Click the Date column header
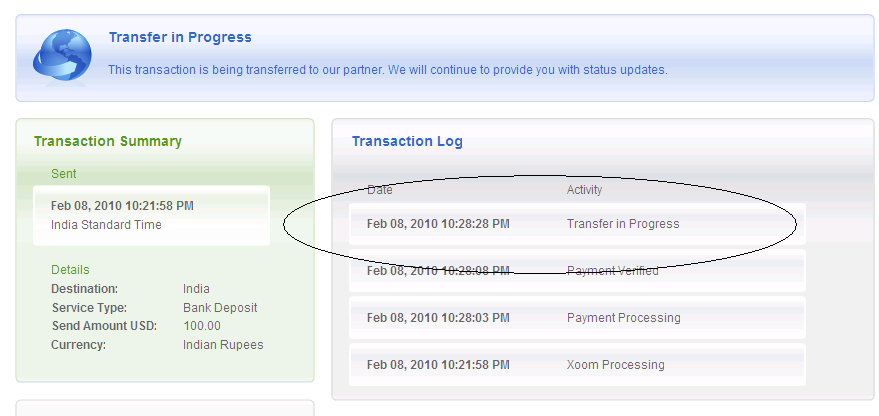Screen dimensions: 879x416 pyautogui.click(x=380, y=190)
